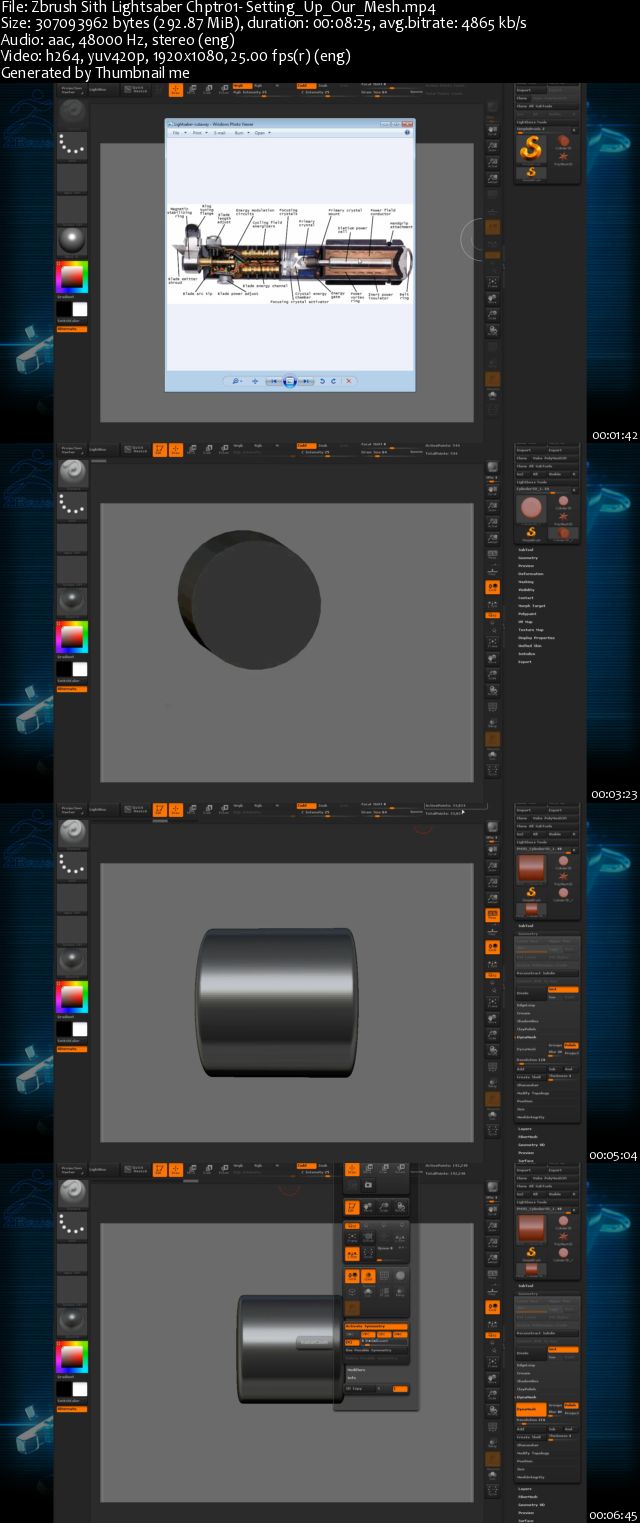Viewport: 640px width, 1523px height.
Task: Click white SwitchColor swatch in 00:03:23 frame
Action: coord(80,669)
